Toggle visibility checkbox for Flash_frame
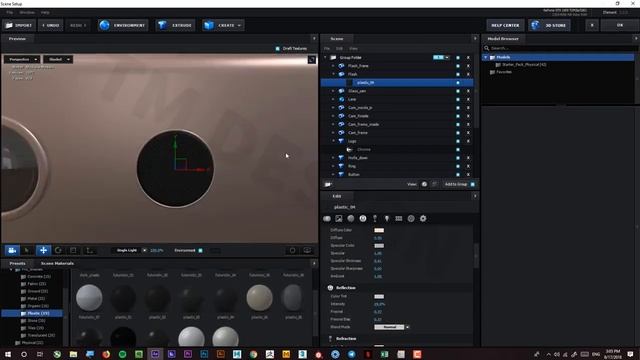Image resolution: width=640 pixels, height=360 pixels. [x=458, y=66]
